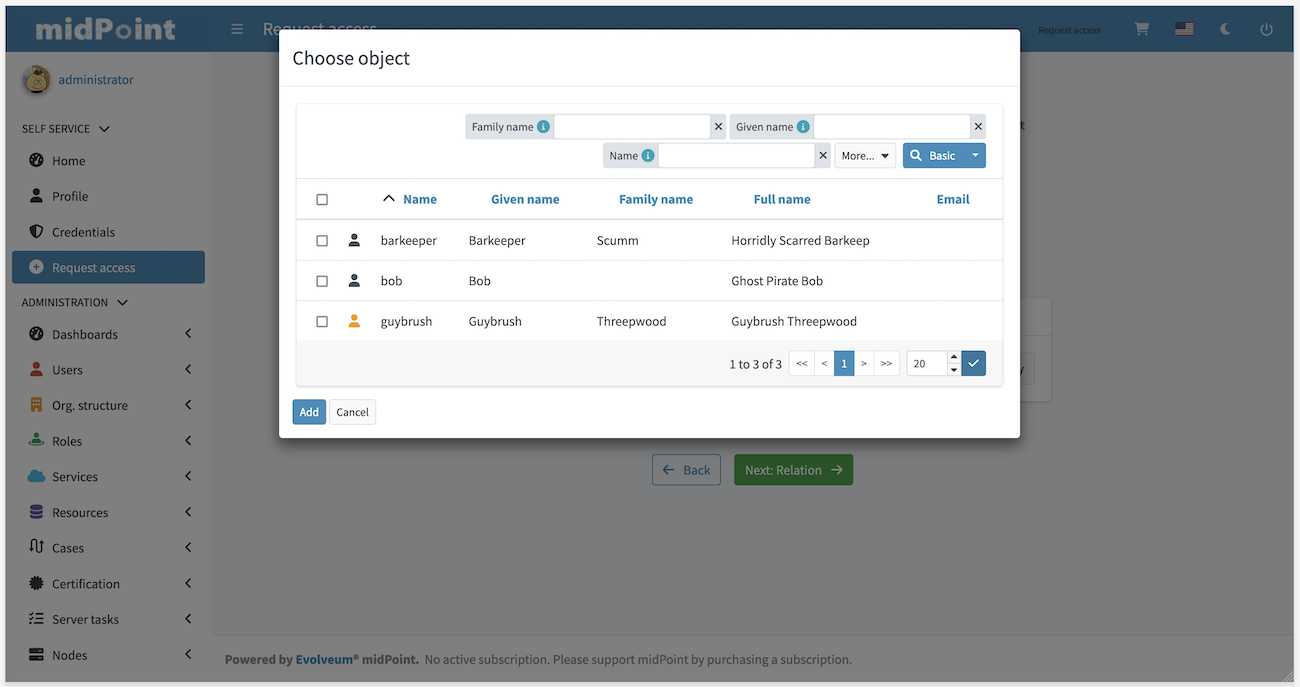Image resolution: width=1300 pixels, height=687 pixels.
Task: Click the US flag language icon
Action: [1184, 29]
